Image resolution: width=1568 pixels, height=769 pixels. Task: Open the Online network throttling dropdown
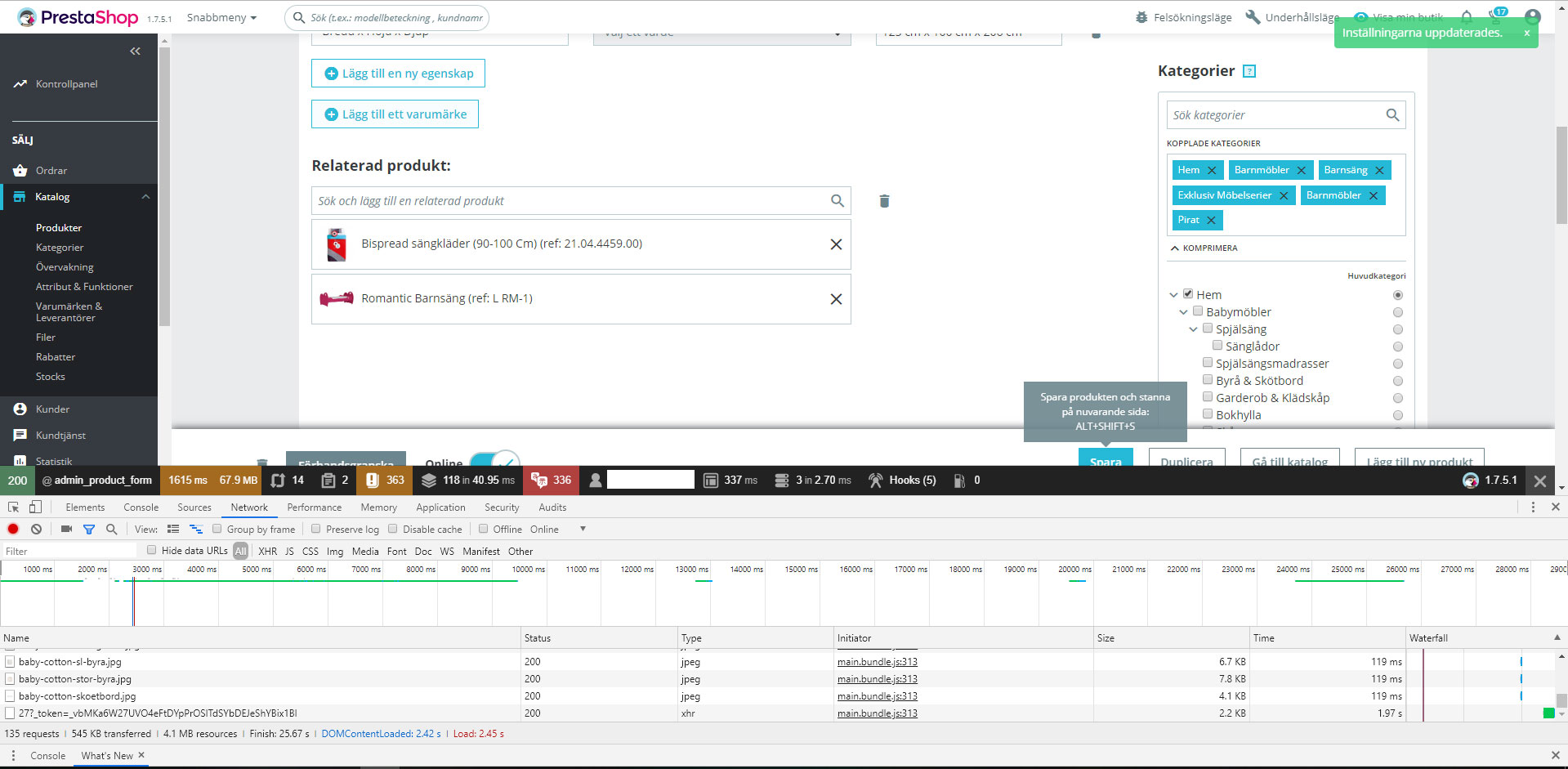[558, 530]
